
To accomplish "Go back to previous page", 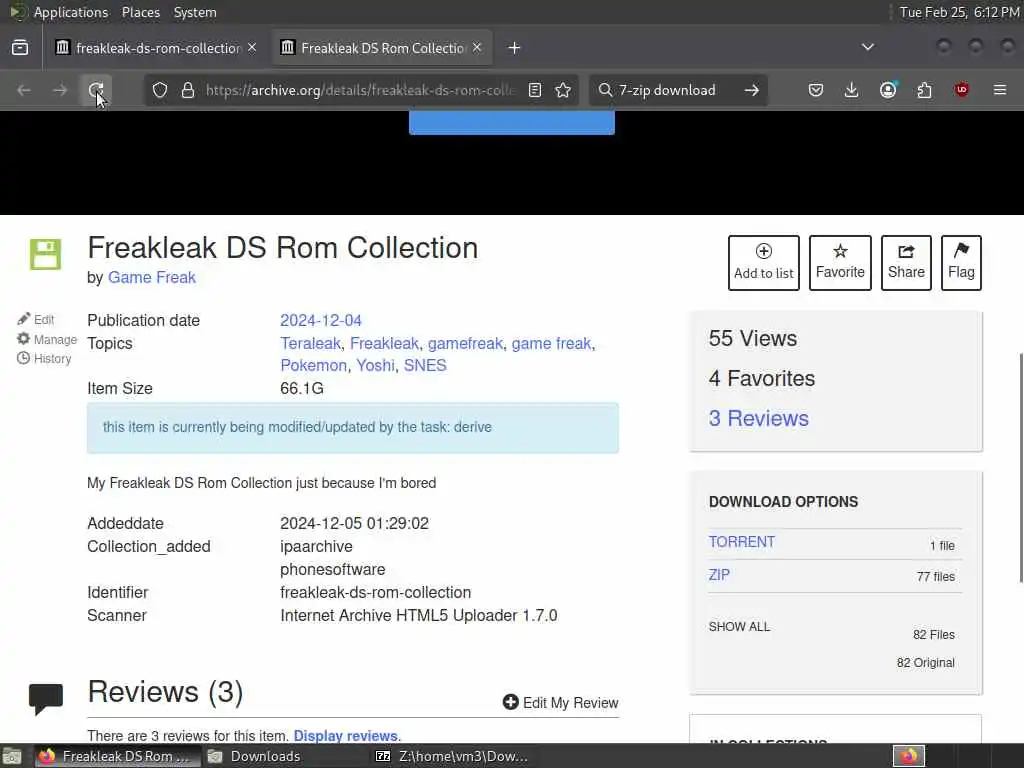I will click(24, 90).
